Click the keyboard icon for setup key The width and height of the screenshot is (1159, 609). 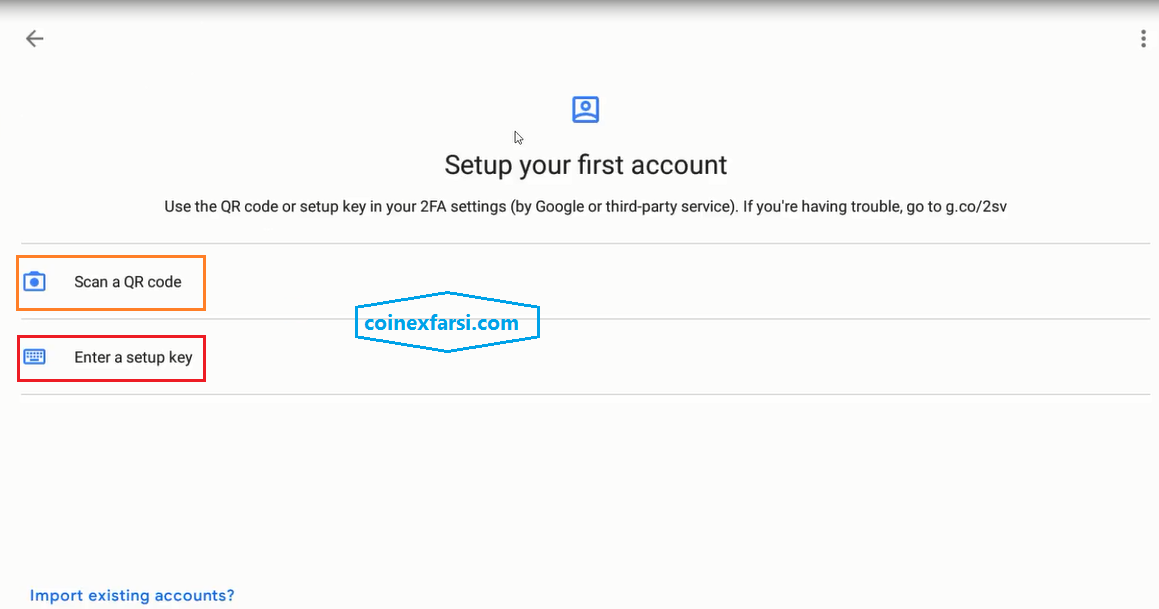click(35, 357)
